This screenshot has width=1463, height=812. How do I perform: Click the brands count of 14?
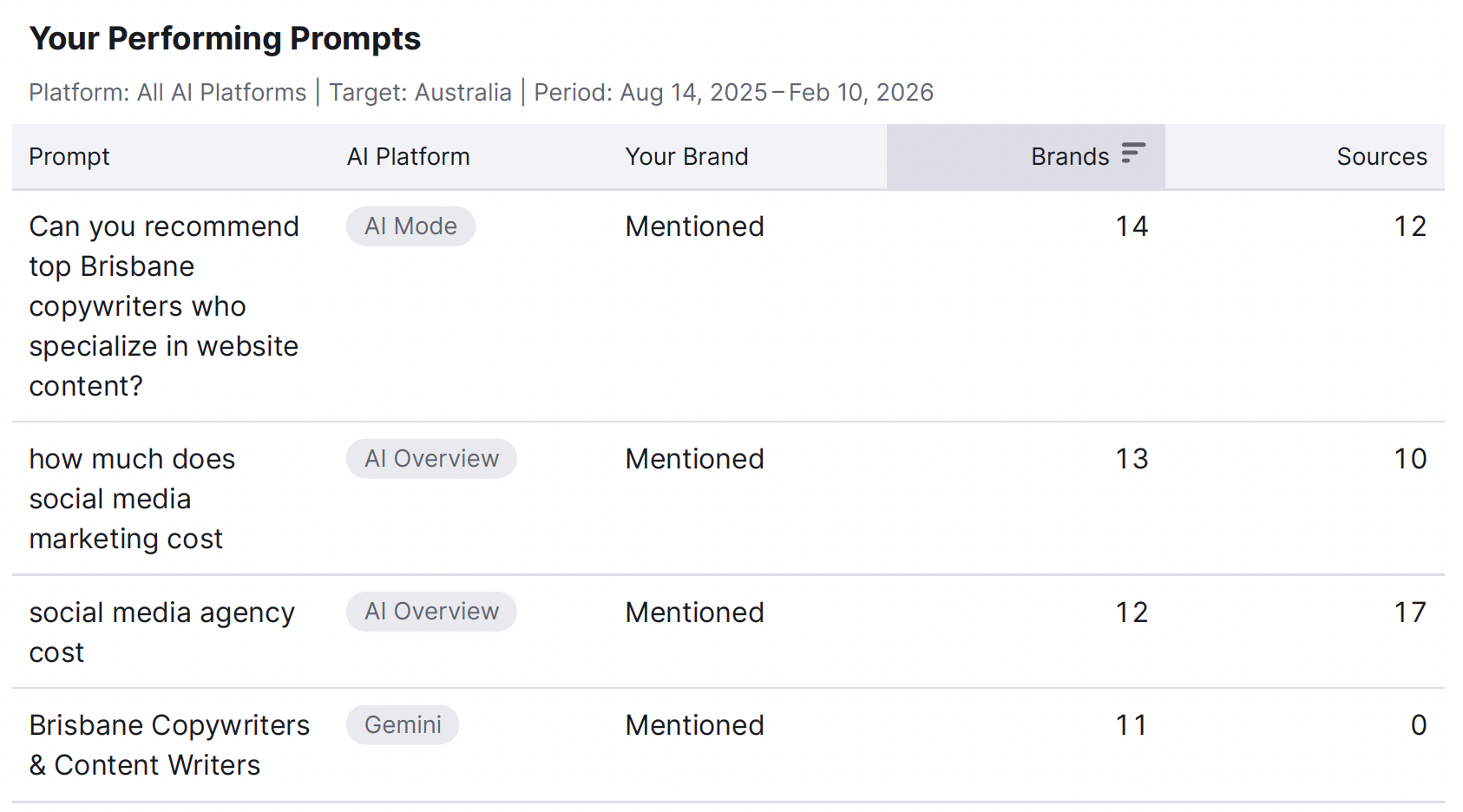click(x=1132, y=226)
